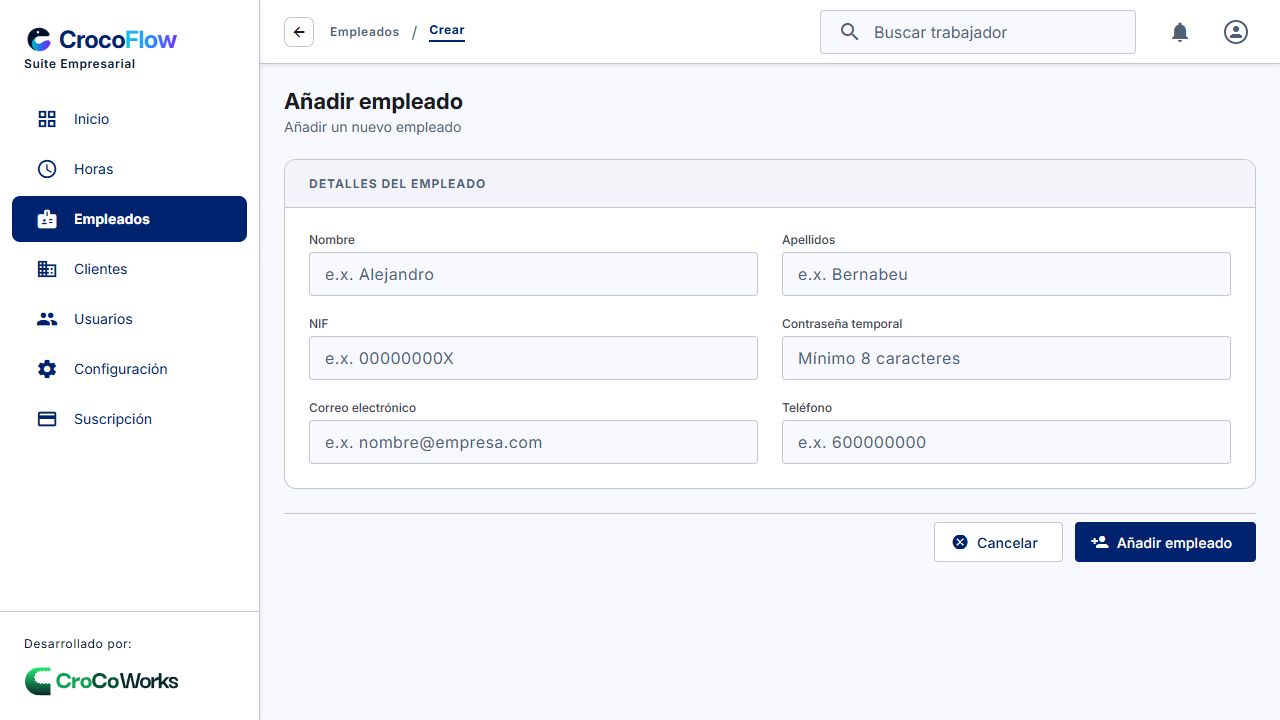Image resolution: width=1280 pixels, height=720 pixels.
Task: Click the back arrow button
Action: point(299,32)
